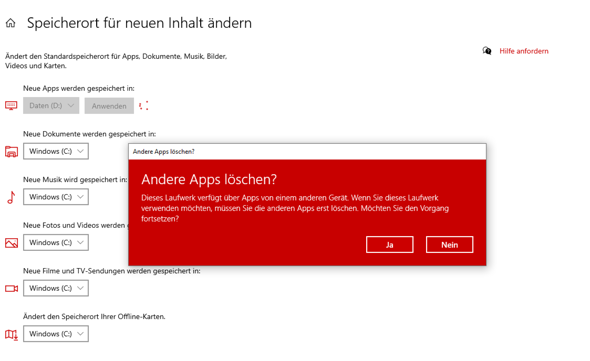Image resolution: width=590 pixels, height=361 pixels.
Task: Click the label Neue Filme und TV-Sendungen
Action: pos(112,271)
